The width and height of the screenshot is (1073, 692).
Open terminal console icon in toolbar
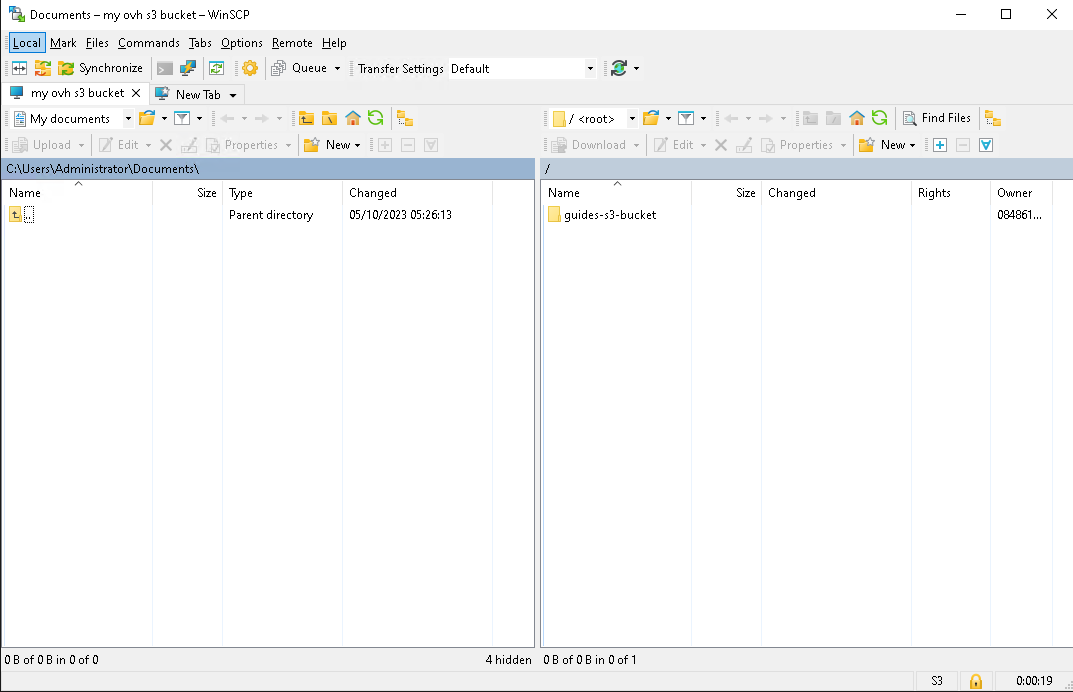pos(165,68)
